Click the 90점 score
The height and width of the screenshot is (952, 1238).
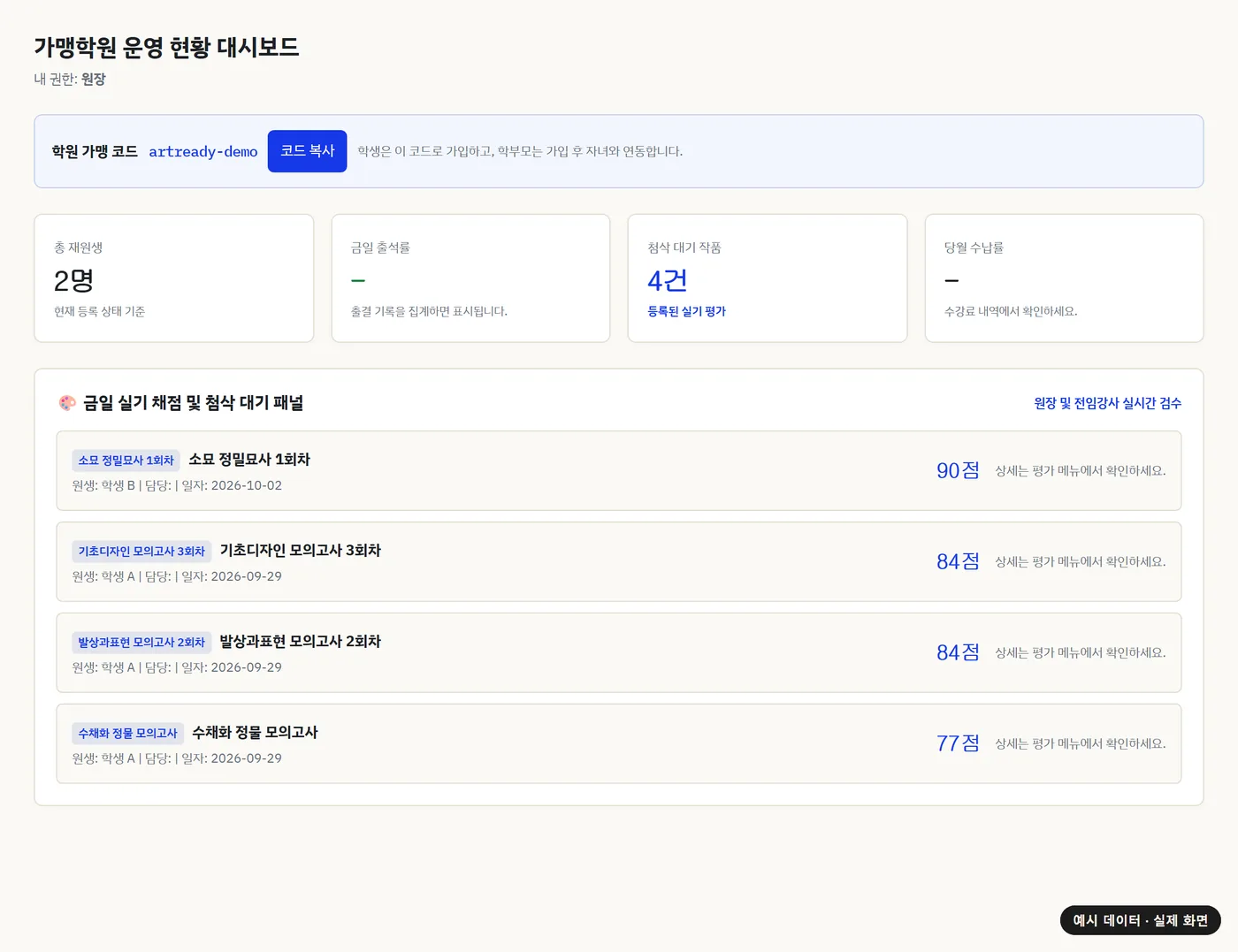(x=958, y=470)
